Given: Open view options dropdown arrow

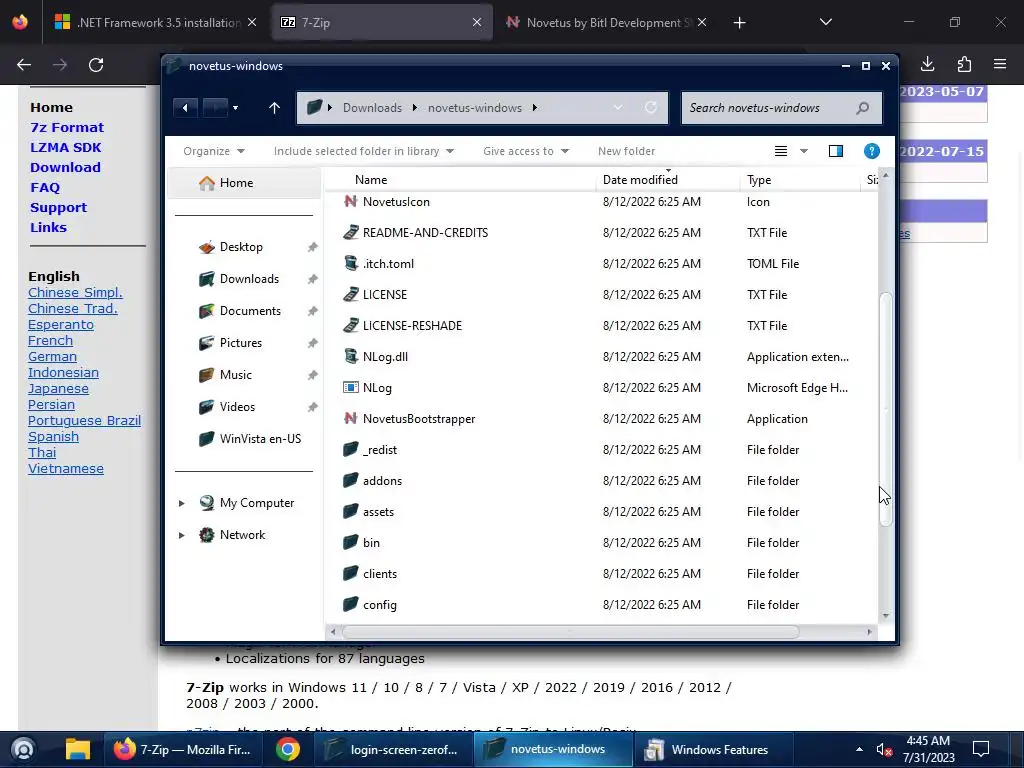Looking at the screenshot, I should 804,151.
